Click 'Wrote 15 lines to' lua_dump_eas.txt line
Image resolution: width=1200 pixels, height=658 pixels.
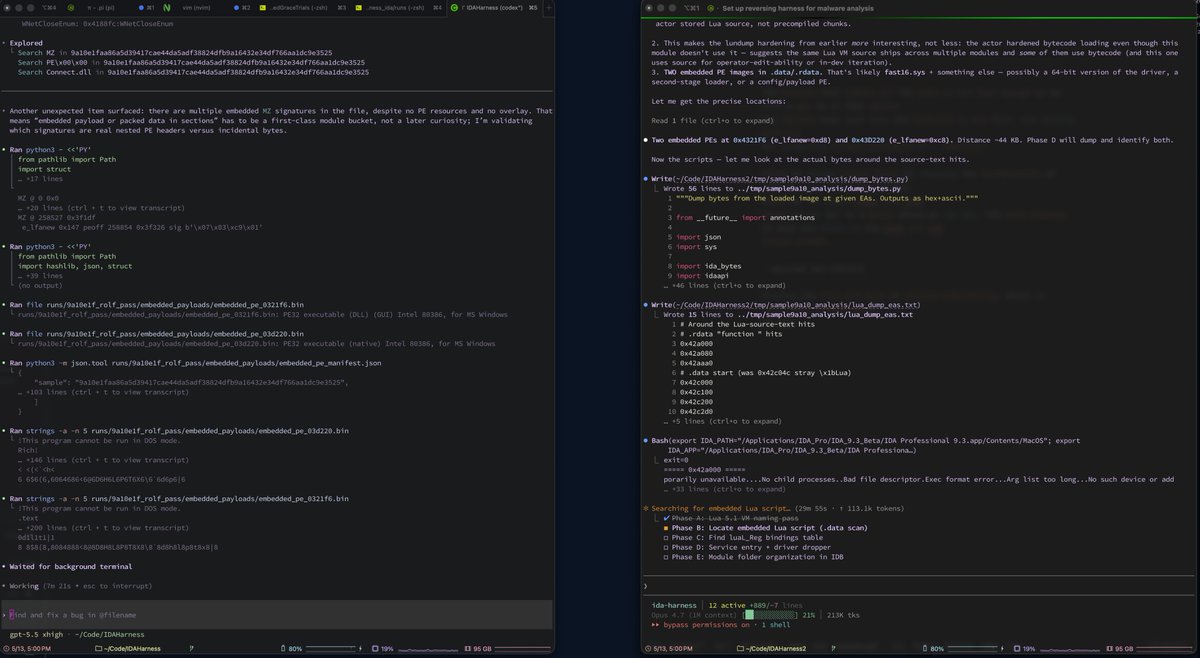coord(790,315)
